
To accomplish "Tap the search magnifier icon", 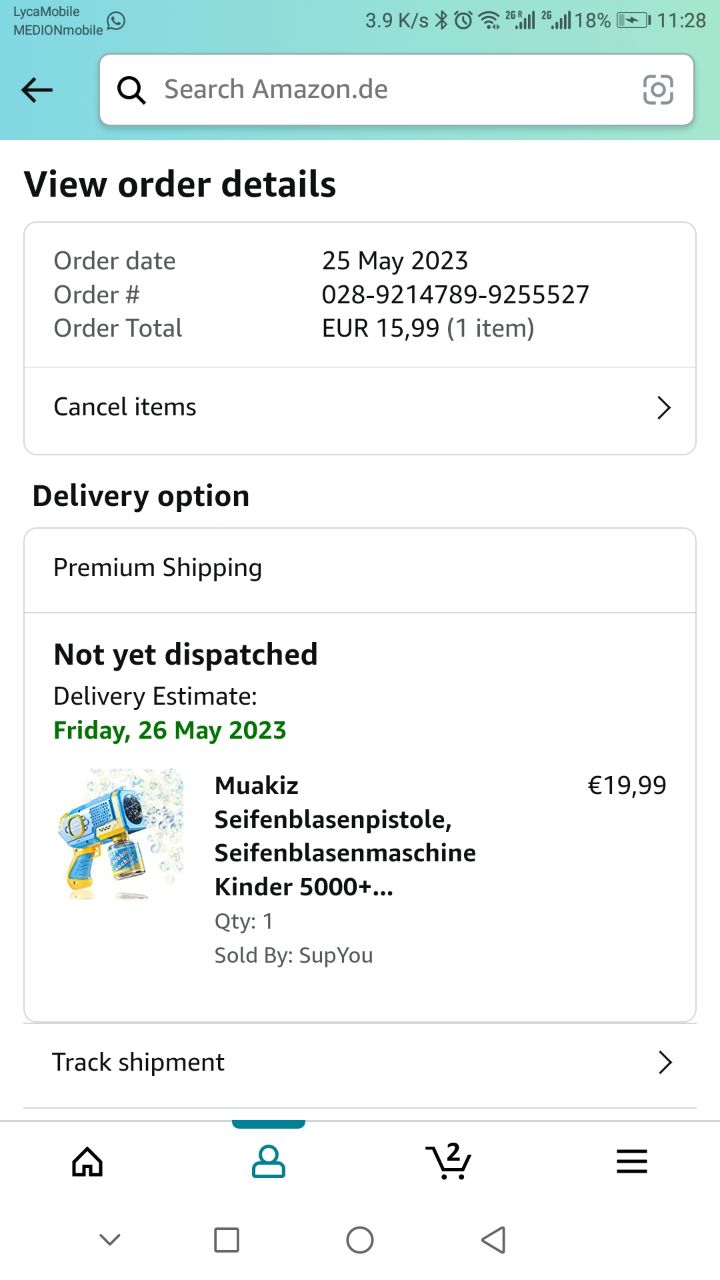I will (x=131, y=90).
